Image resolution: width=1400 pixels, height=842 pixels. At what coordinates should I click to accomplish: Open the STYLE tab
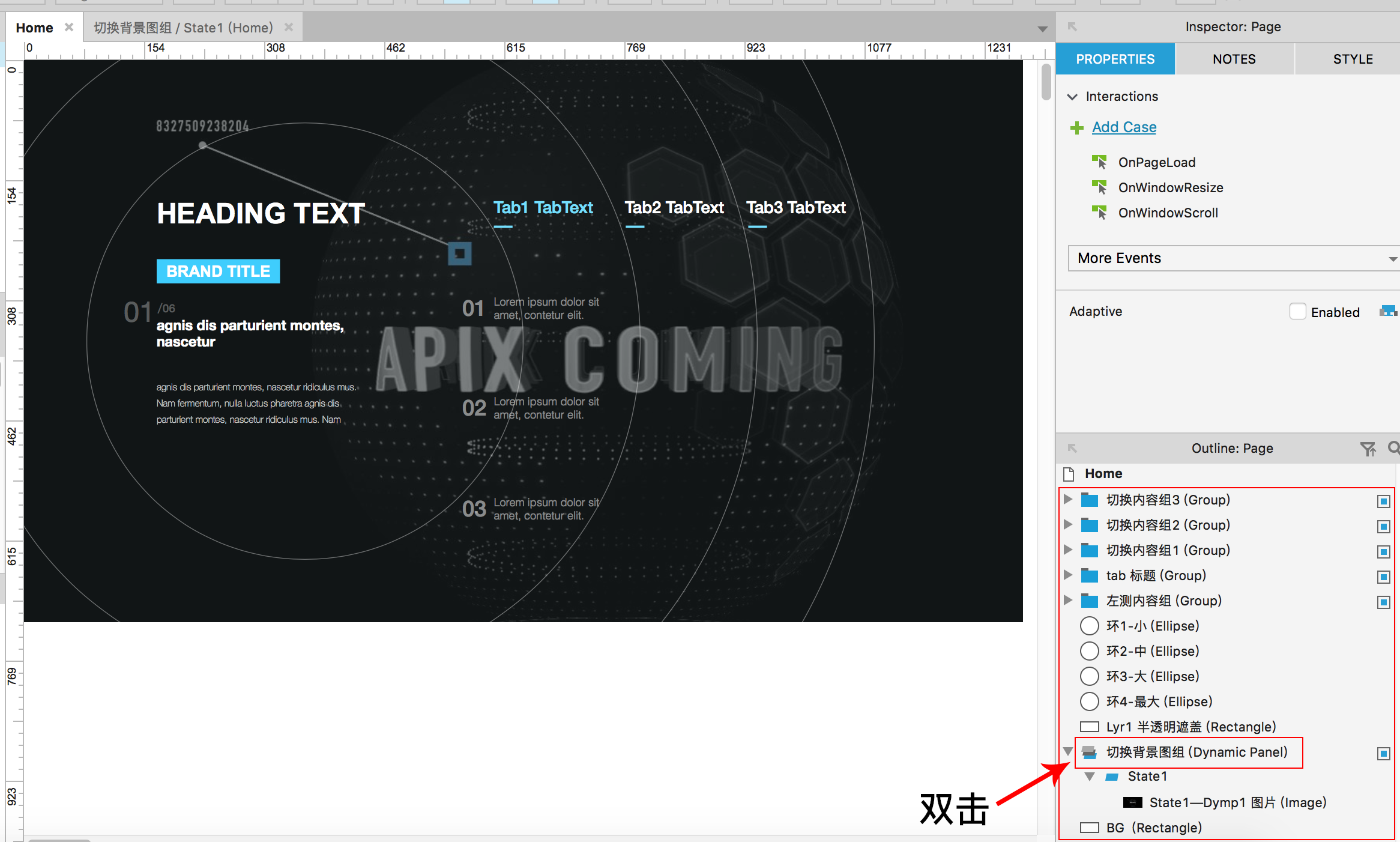coord(1353,59)
